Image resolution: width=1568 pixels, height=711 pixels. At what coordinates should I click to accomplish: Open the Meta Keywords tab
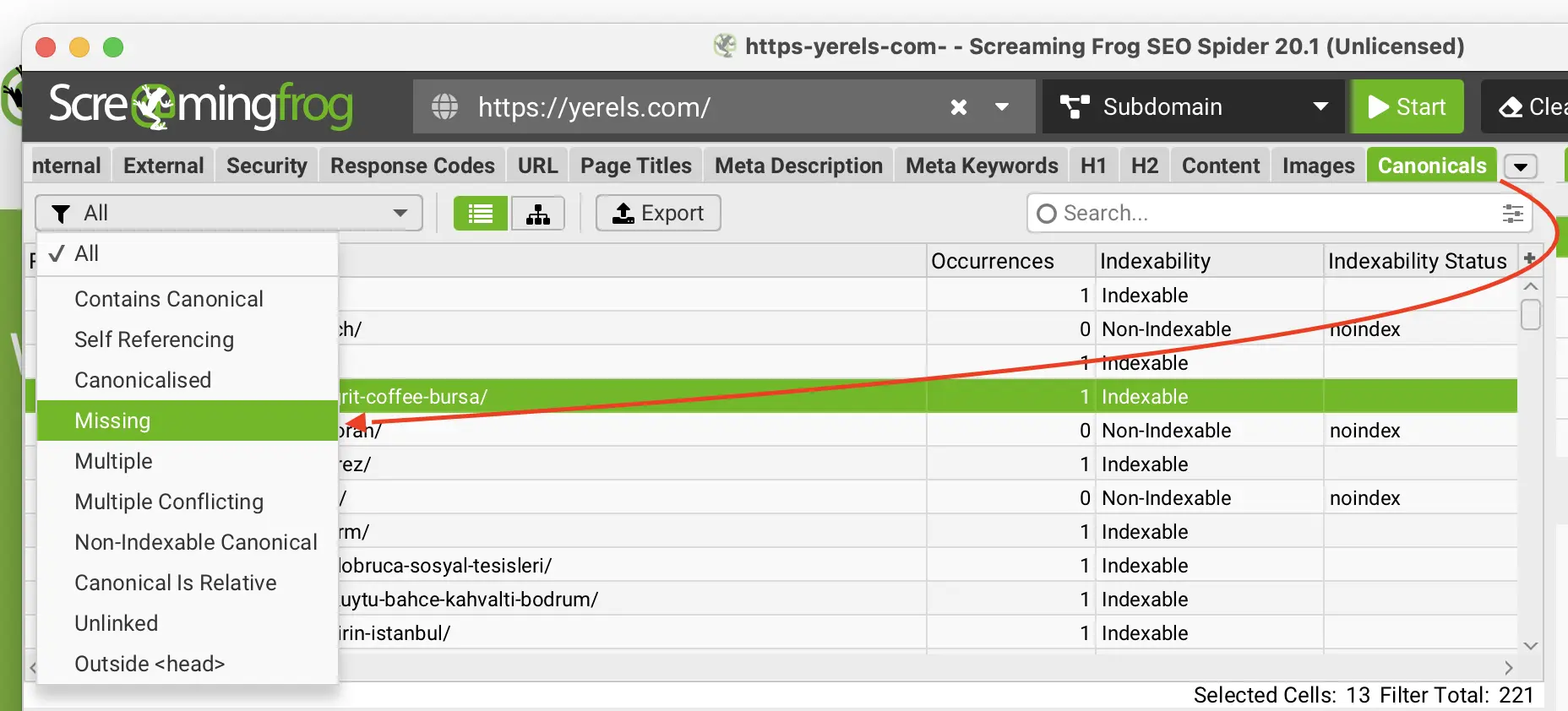tap(982, 166)
